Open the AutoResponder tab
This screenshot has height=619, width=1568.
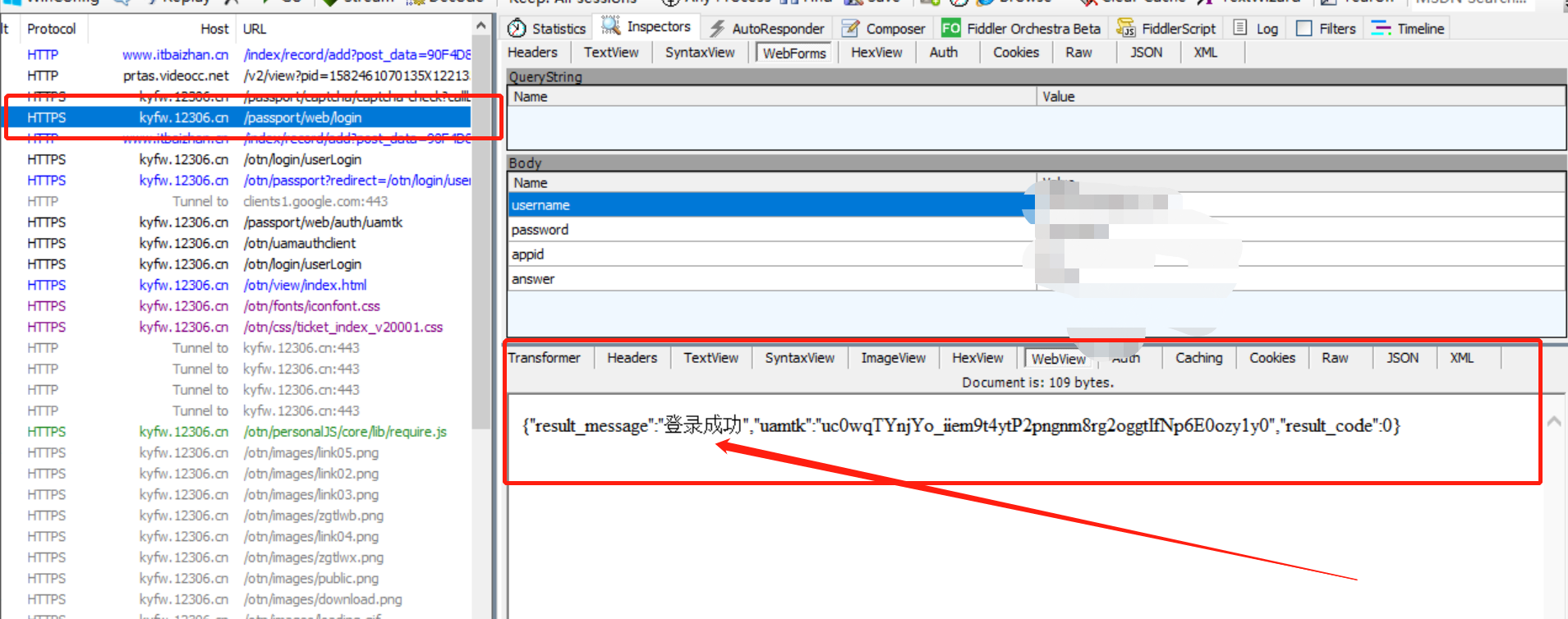766,29
